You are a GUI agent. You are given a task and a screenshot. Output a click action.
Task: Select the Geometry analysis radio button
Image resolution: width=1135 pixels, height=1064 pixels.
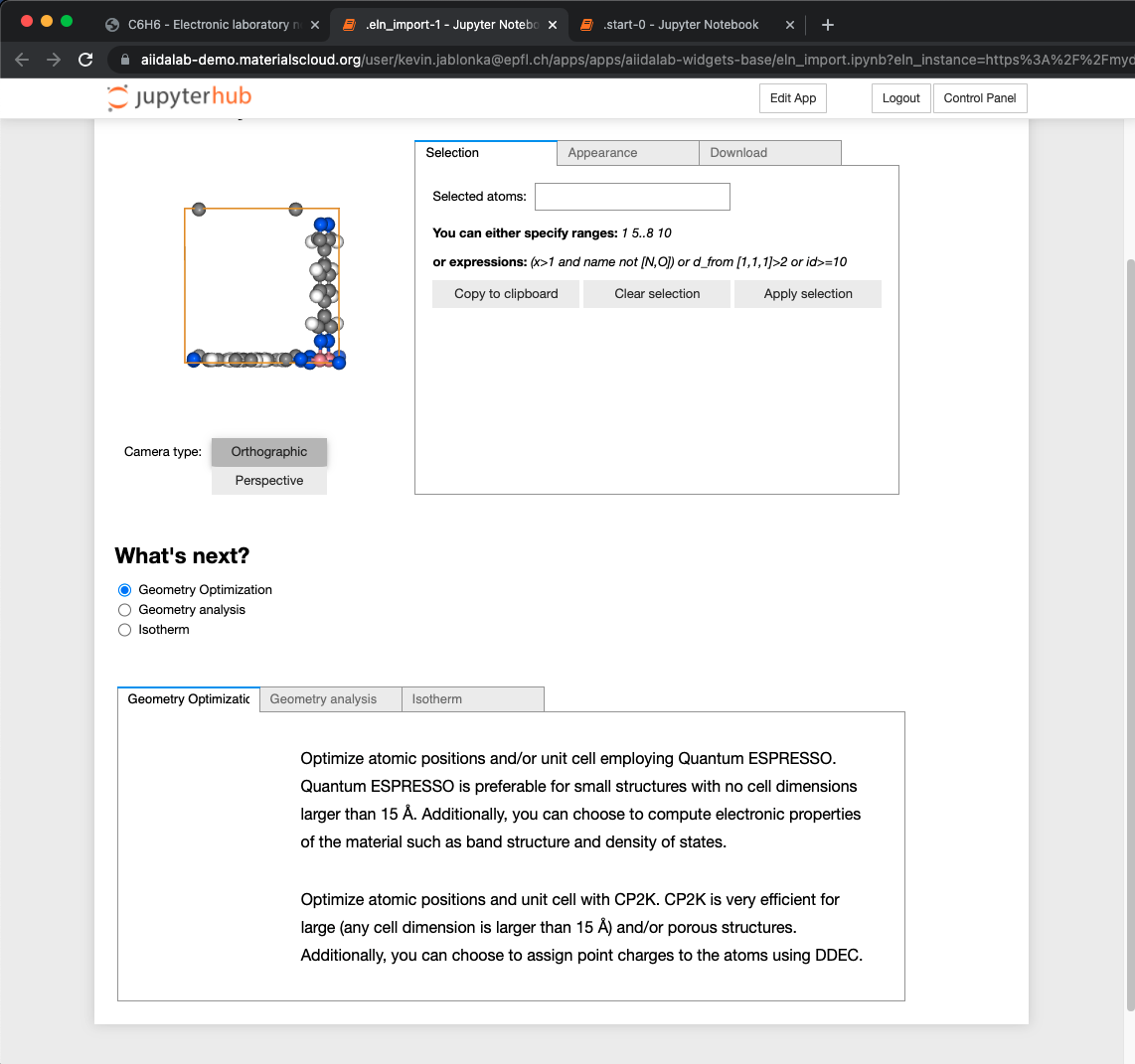[124, 609]
